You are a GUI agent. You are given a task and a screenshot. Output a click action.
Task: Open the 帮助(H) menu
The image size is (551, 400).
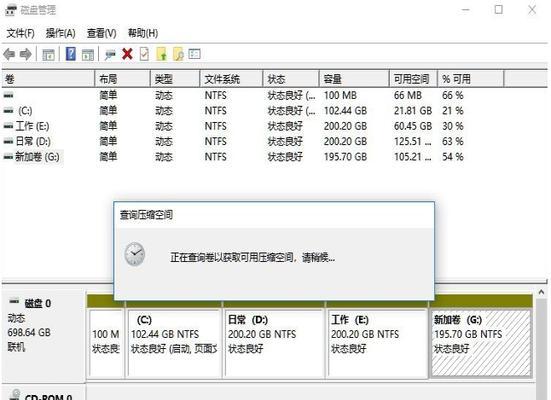point(143,33)
